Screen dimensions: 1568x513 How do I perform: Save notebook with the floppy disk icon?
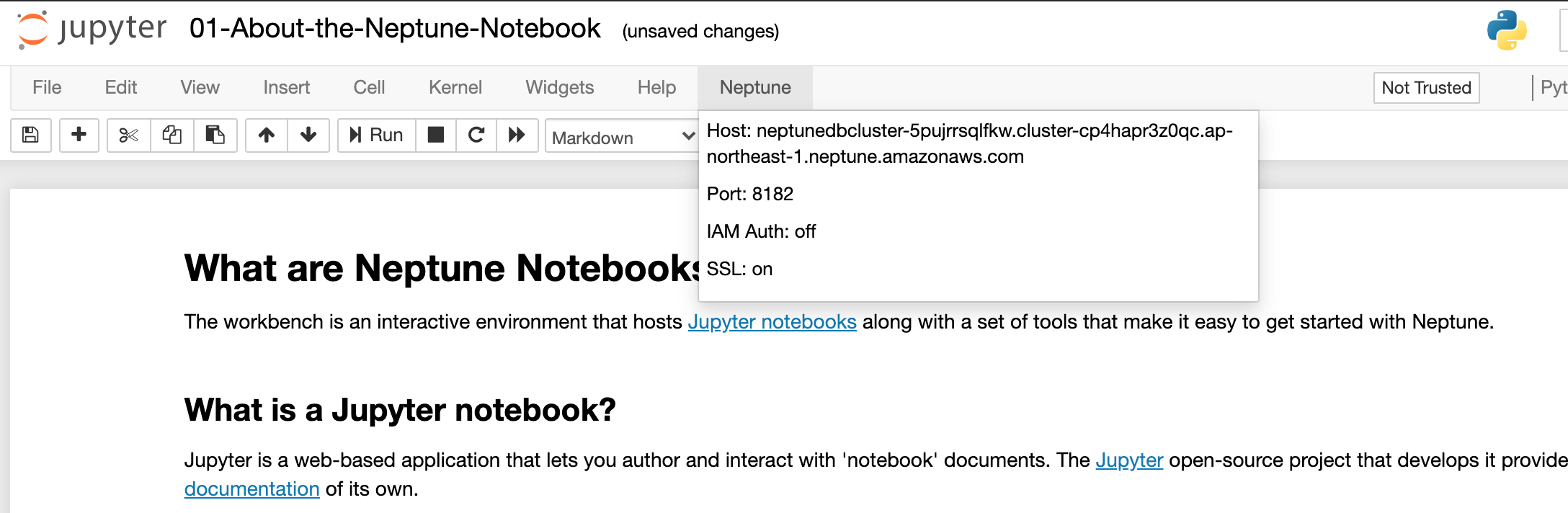click(31, 135)
